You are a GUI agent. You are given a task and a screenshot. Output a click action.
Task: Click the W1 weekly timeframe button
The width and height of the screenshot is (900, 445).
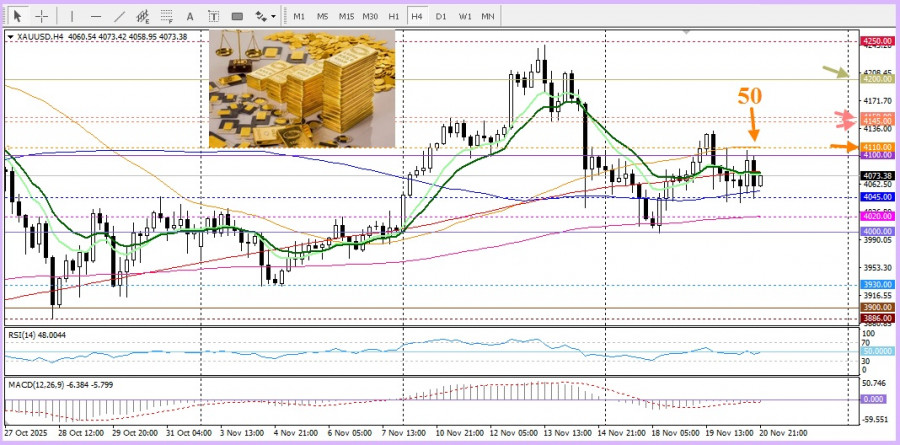(465, 16)
